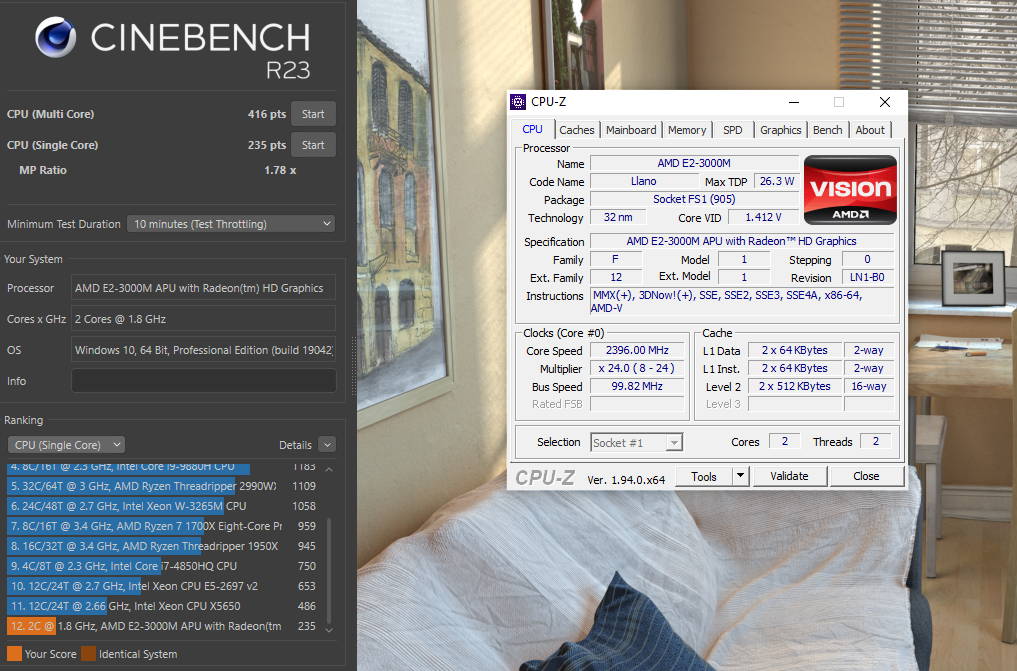Image resolution: width=1017 pixels, height=671 pixels.
Task: Click the Close button in CPU-Z
Action: coord(867,477)
